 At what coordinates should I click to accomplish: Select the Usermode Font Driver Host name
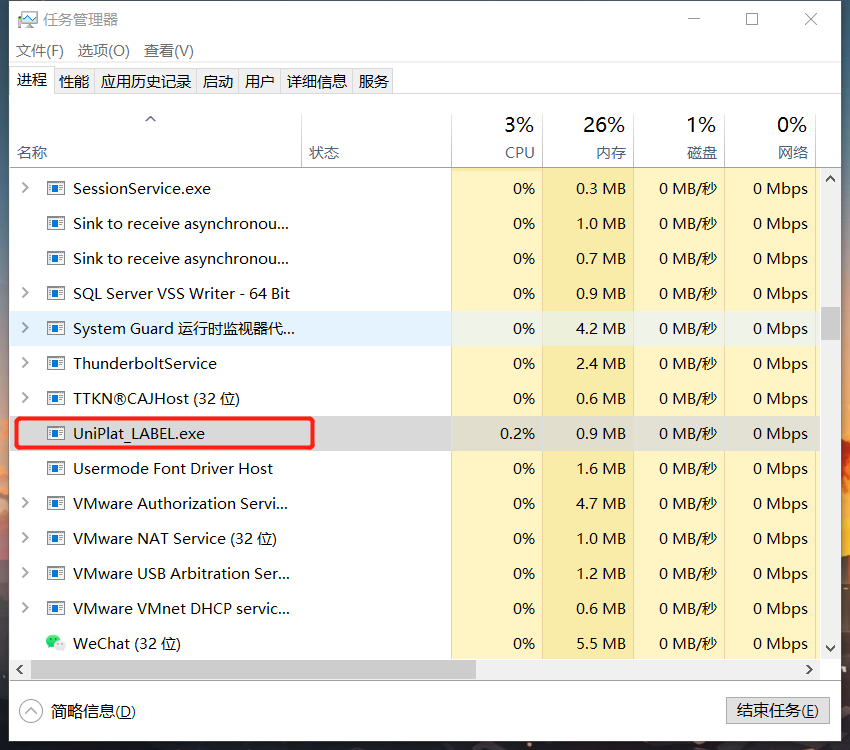click(x=173, y=468)
